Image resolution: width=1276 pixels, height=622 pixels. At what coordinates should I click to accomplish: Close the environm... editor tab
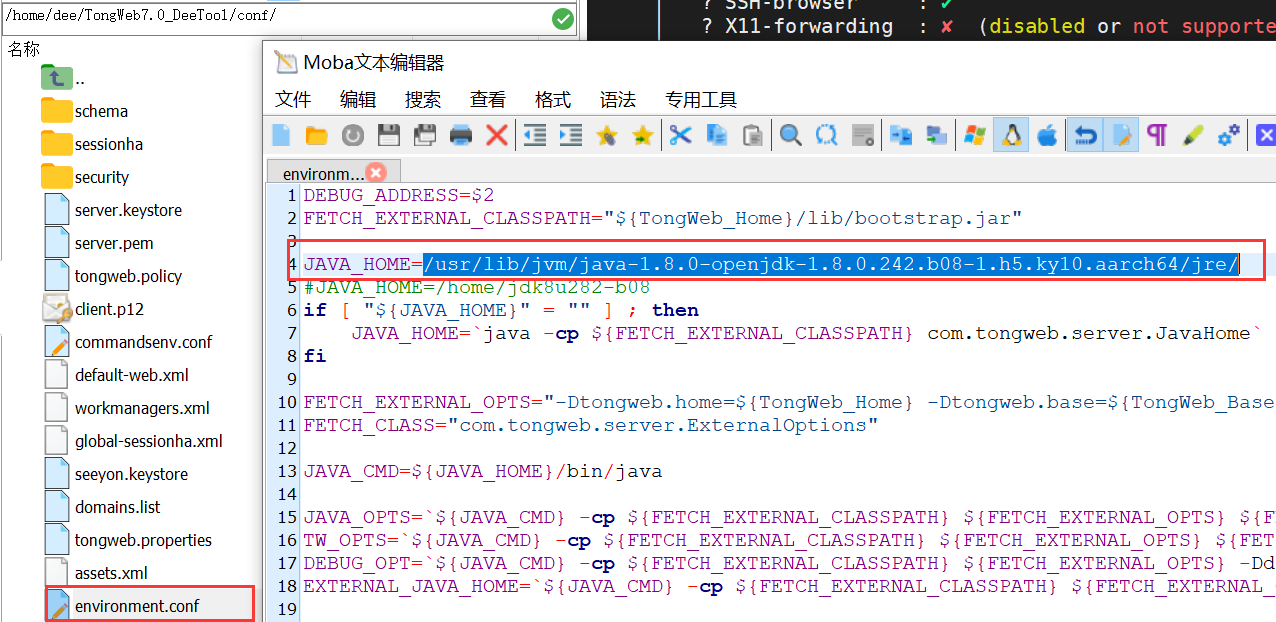(376, 173)
